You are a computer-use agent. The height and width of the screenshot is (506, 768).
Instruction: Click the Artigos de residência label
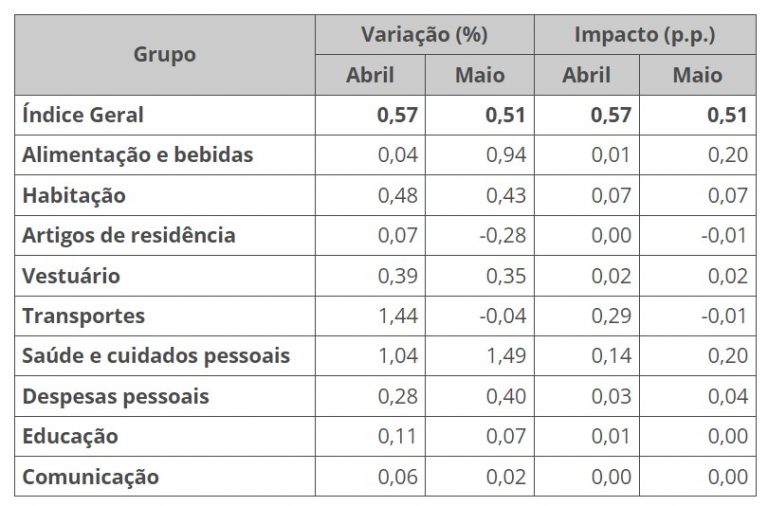click(129, 236)
